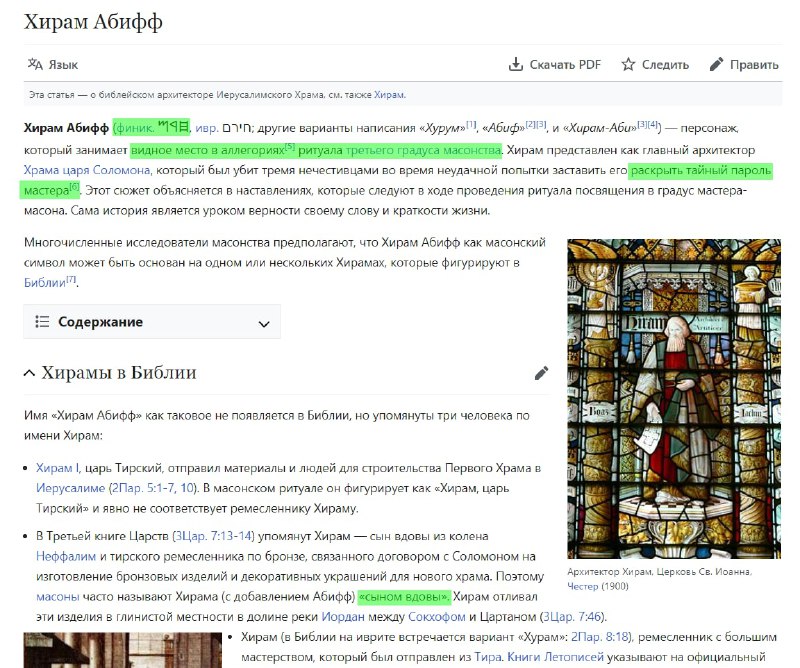Image resolution: width=800 pixels, height=668 pixels.
Task: Open reference [7] after Библии
Action: coord(71,279)
